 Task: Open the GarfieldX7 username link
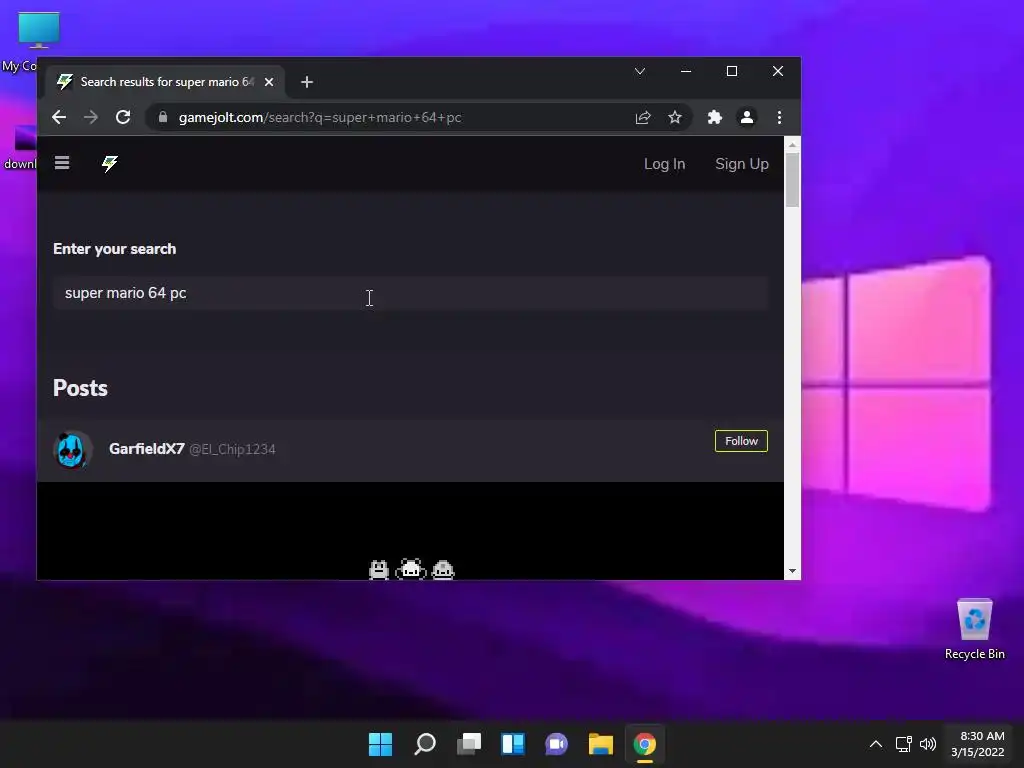[146, 449]
